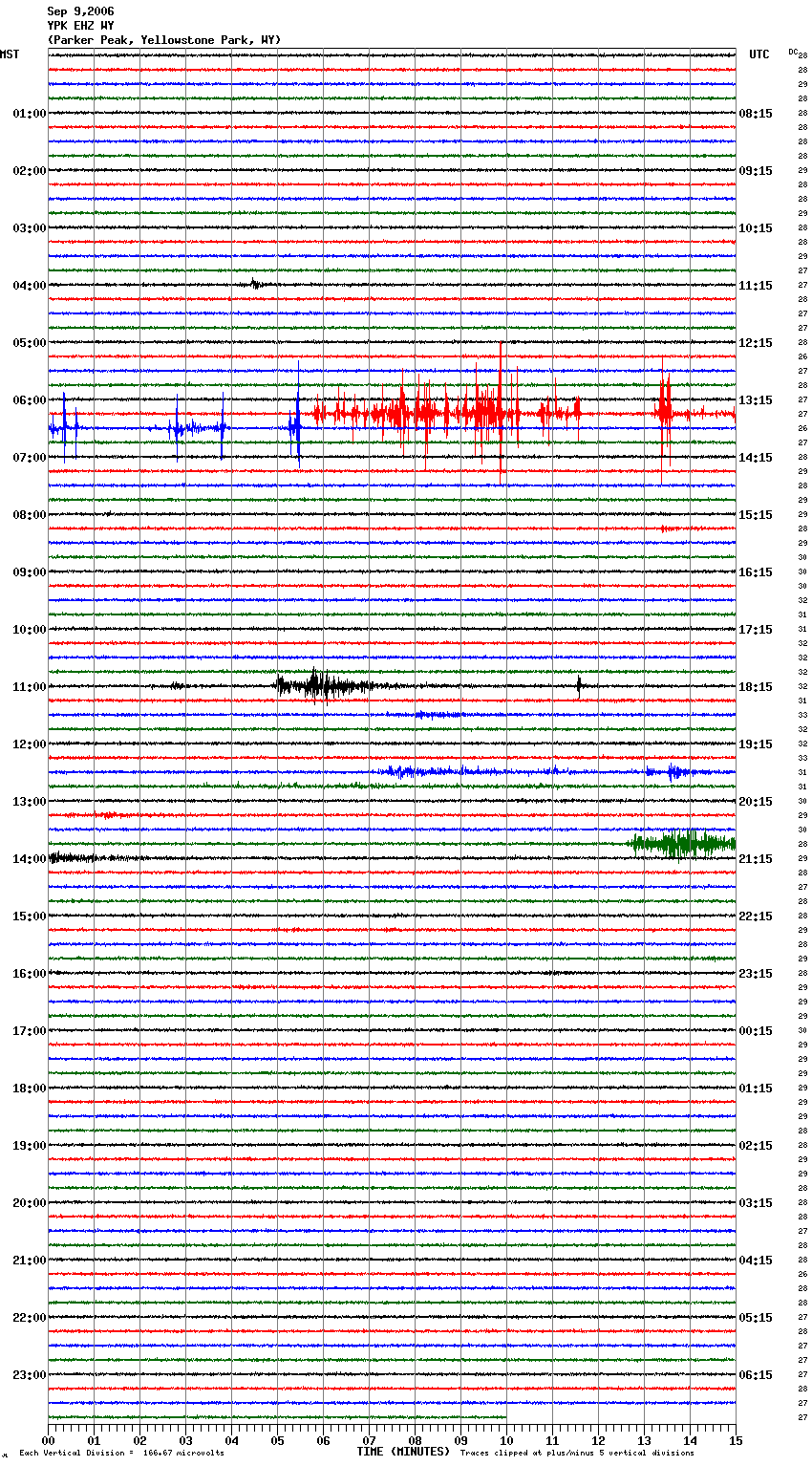Click the 20:15 UTC time label
Screen dimensions: 812x1466
point(756,802)
